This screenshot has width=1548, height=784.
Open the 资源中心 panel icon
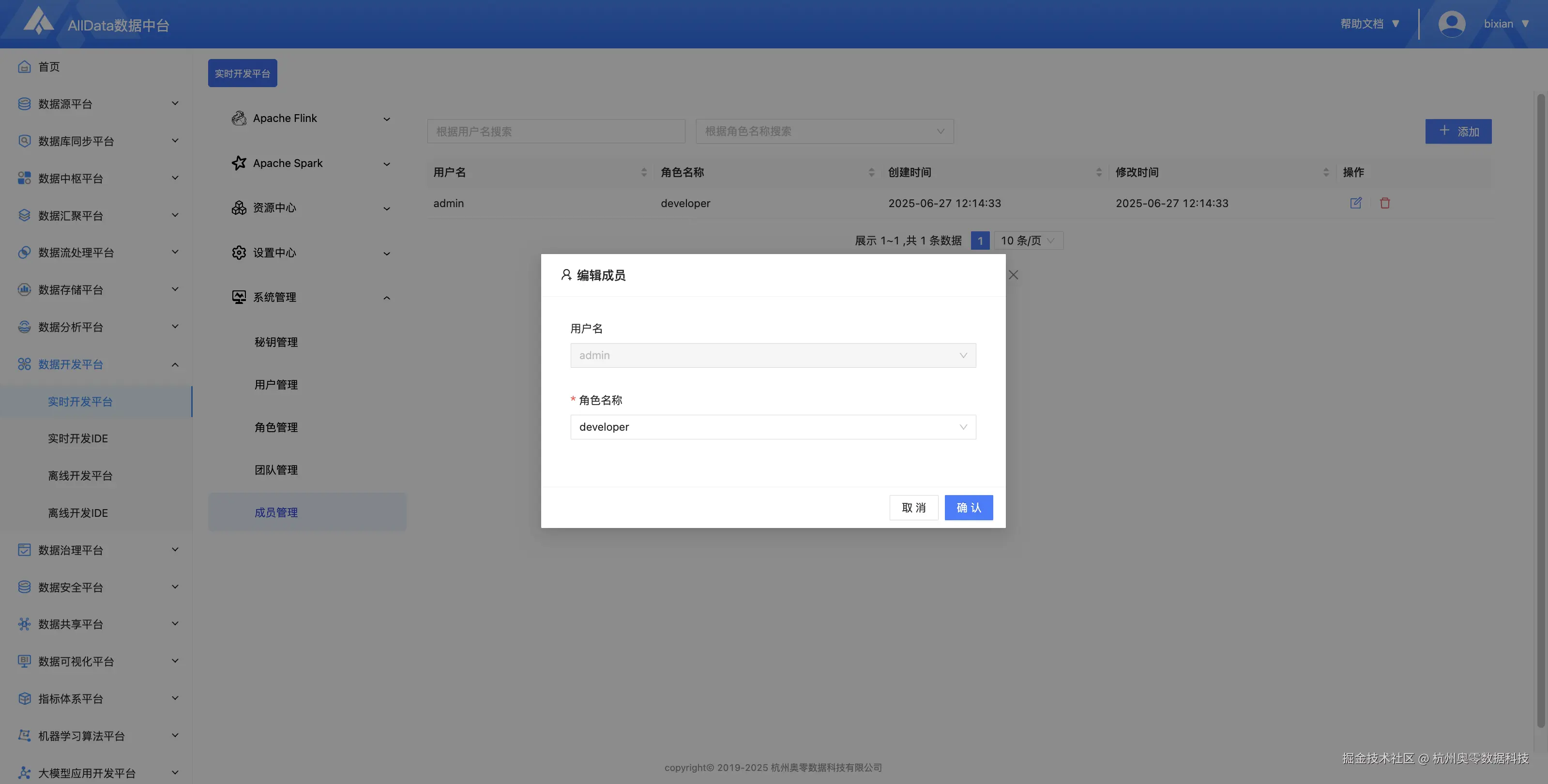click(x=239, y=207)
